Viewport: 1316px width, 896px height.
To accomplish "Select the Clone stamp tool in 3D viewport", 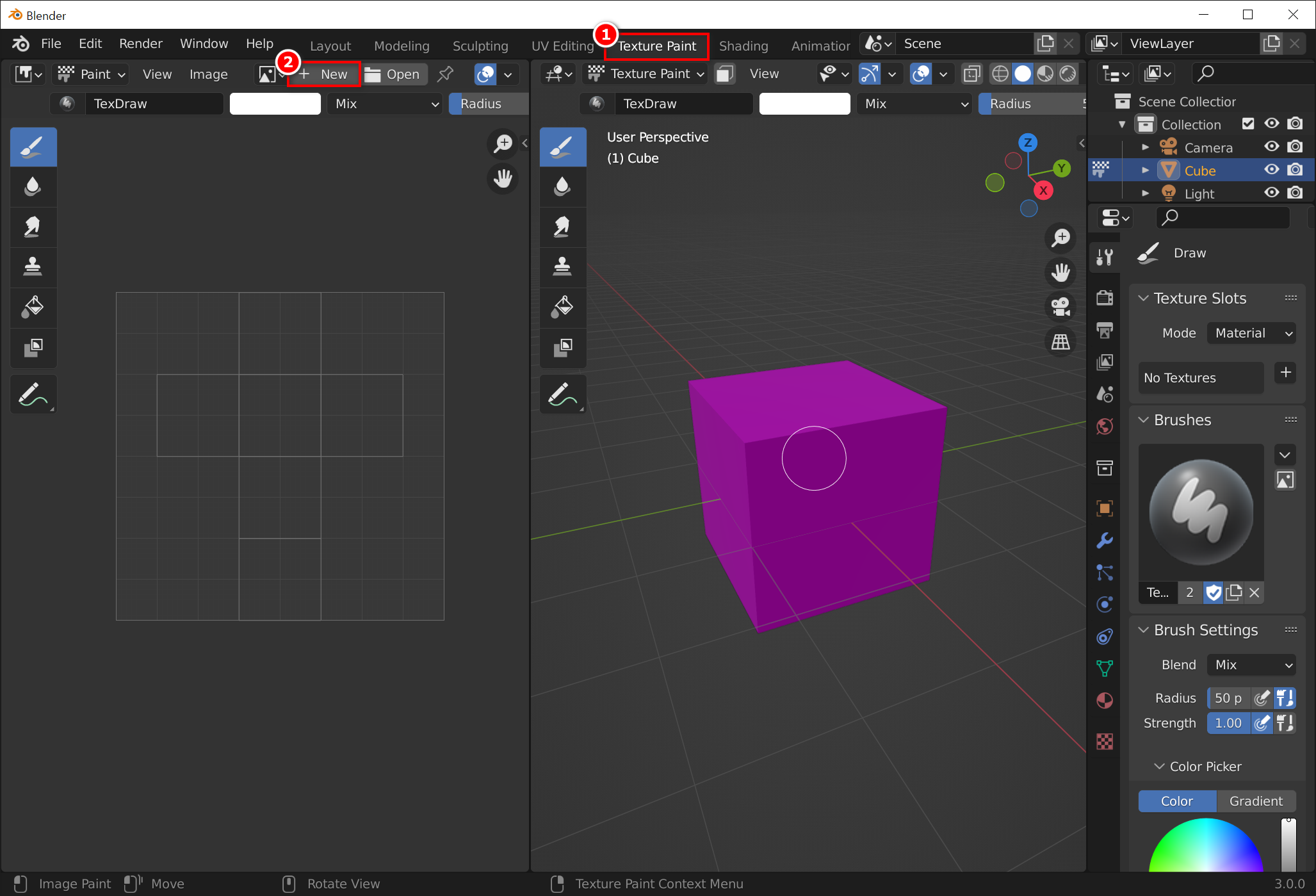I will click(562, 266).
